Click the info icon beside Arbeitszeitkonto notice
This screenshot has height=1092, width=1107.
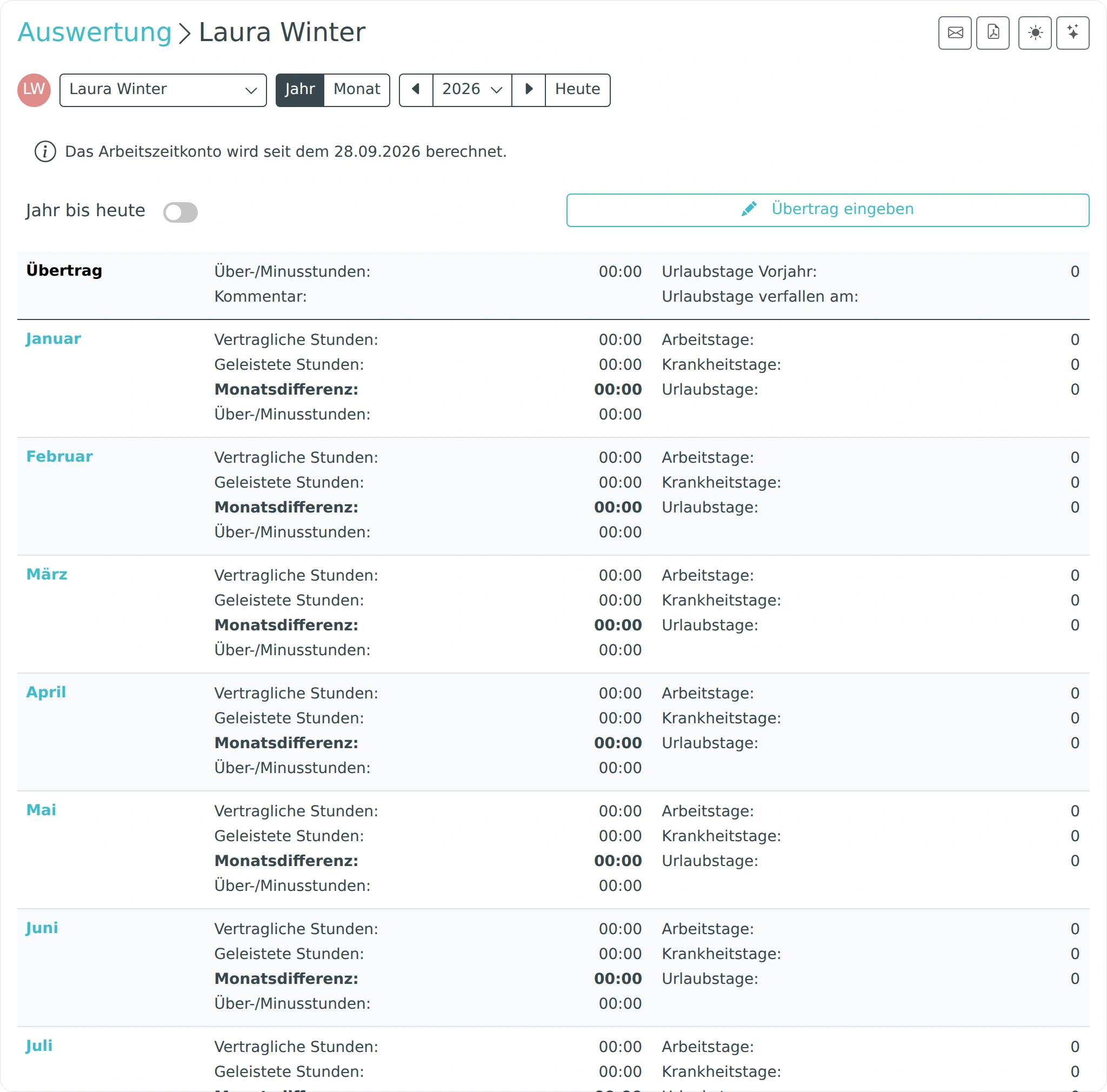pyautogui.click(x=45, y=152)
